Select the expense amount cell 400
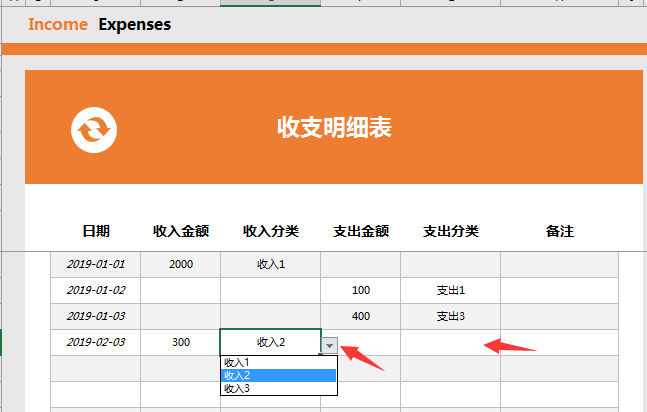Image resolution: width=647 pixels, height=412 pixels. point(361,316)
